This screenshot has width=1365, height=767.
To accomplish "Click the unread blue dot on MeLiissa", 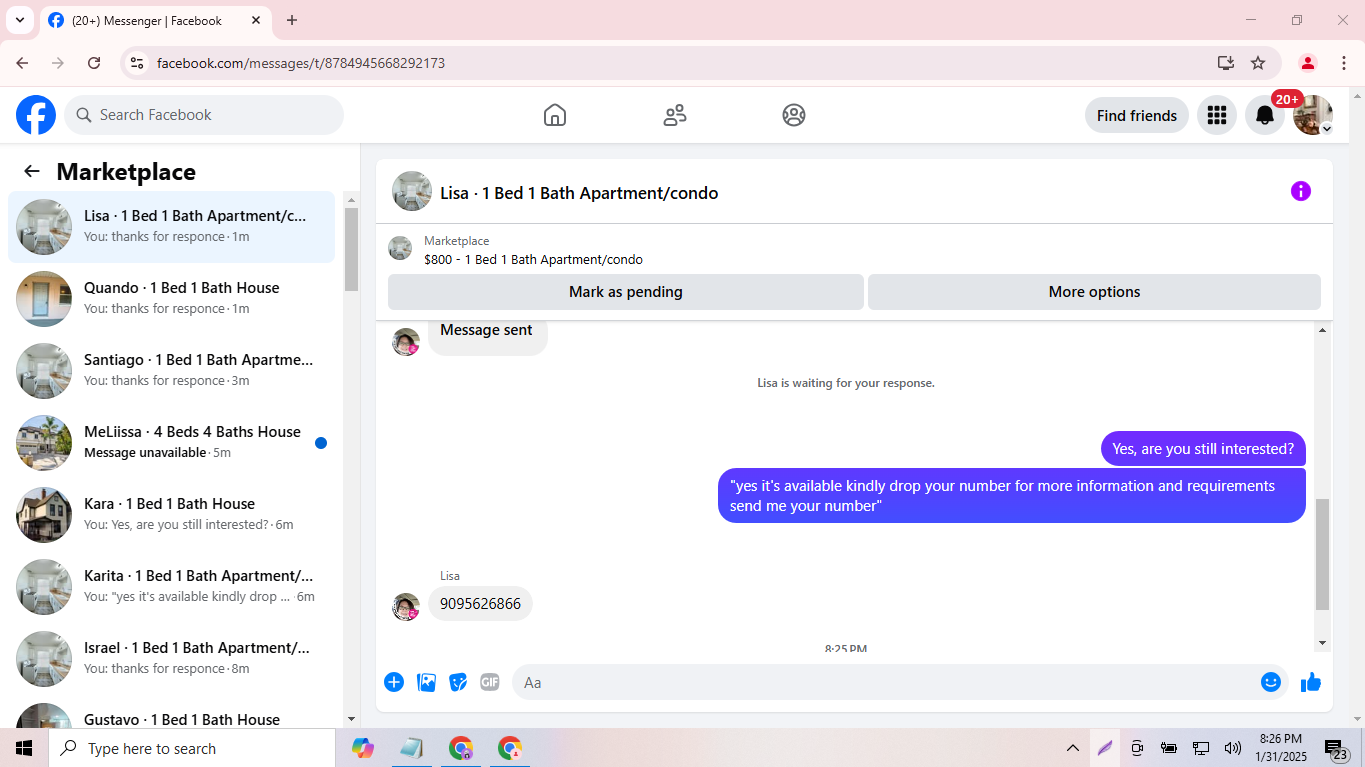I will point(321,443).
